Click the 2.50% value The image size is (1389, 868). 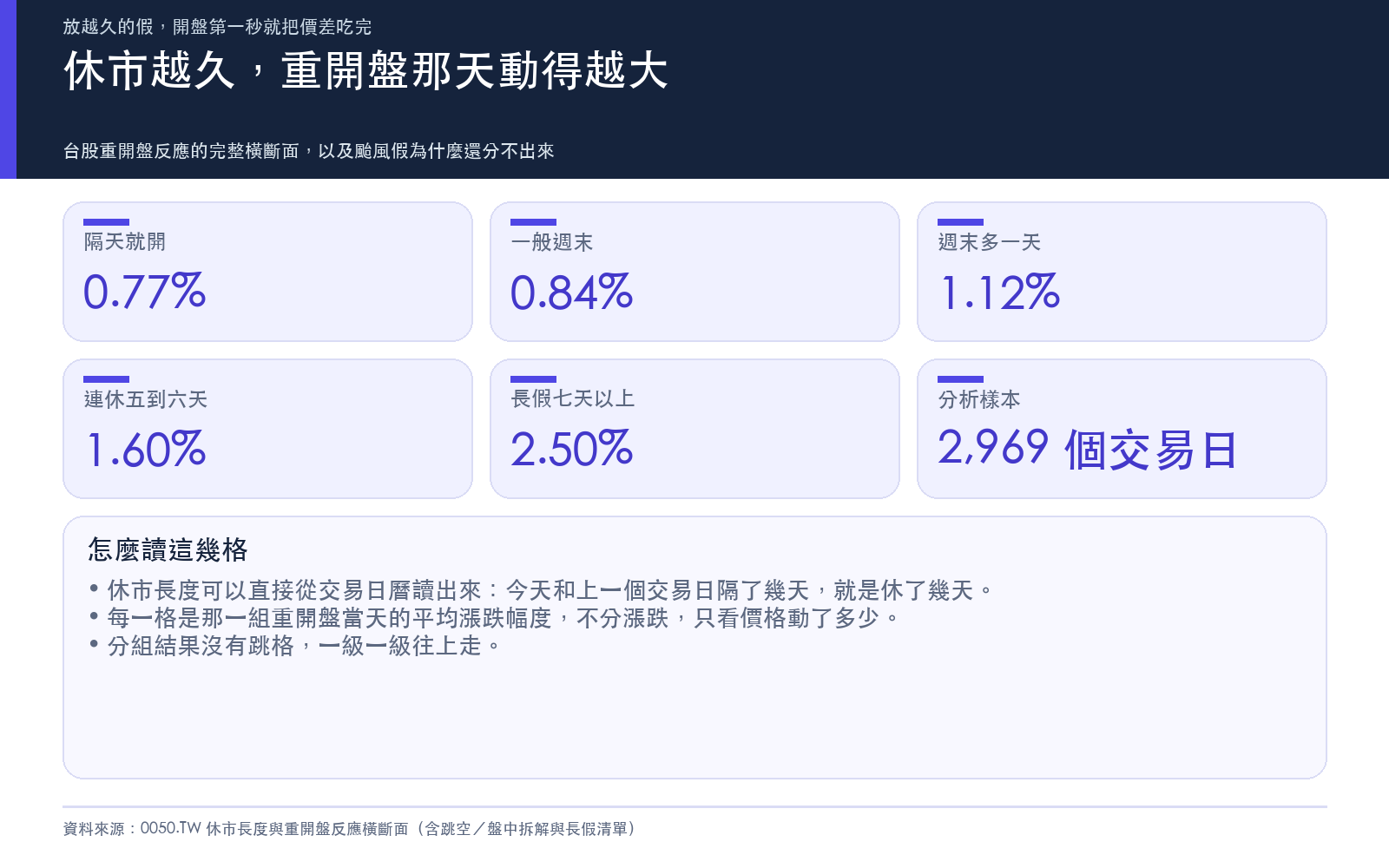pyautogui.click(x=572, y=450)
